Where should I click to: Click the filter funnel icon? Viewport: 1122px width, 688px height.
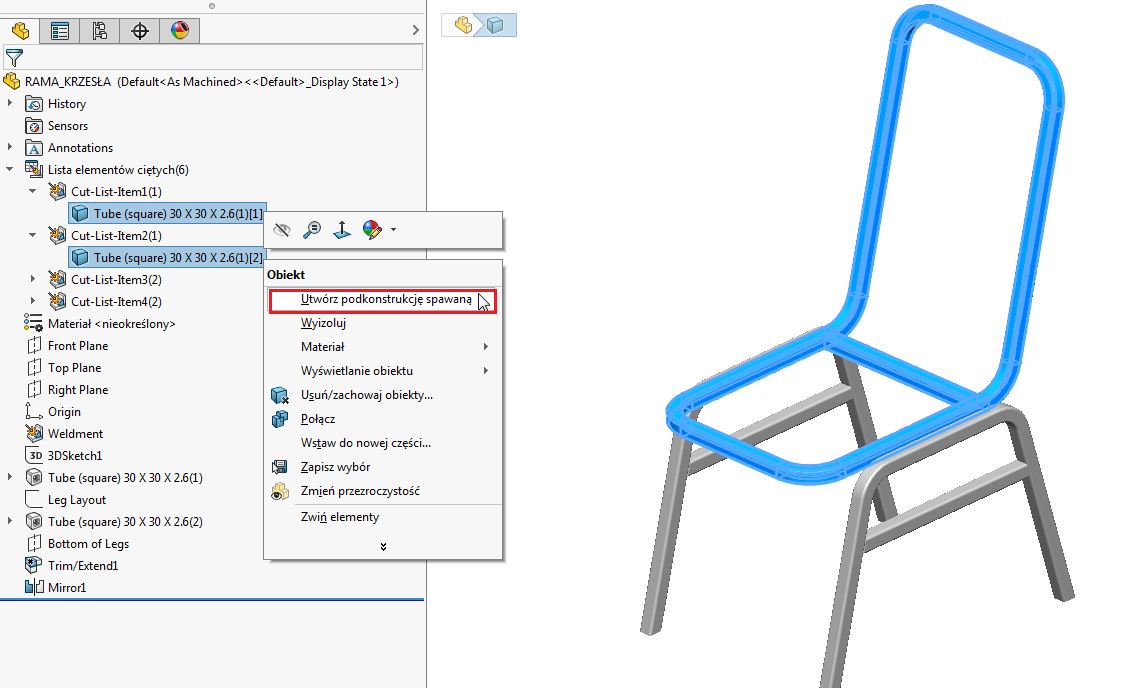coord(14,57)
